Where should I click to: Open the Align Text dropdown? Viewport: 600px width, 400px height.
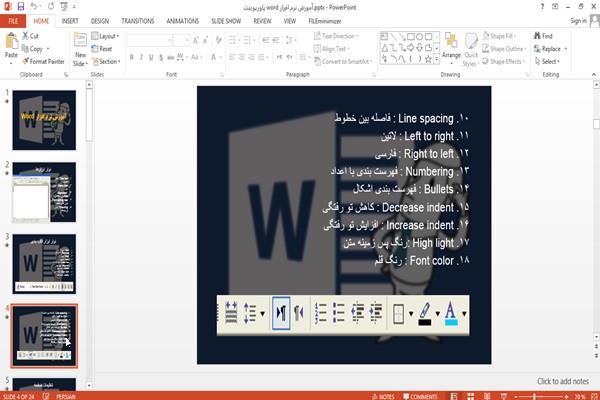pos(331,49)
